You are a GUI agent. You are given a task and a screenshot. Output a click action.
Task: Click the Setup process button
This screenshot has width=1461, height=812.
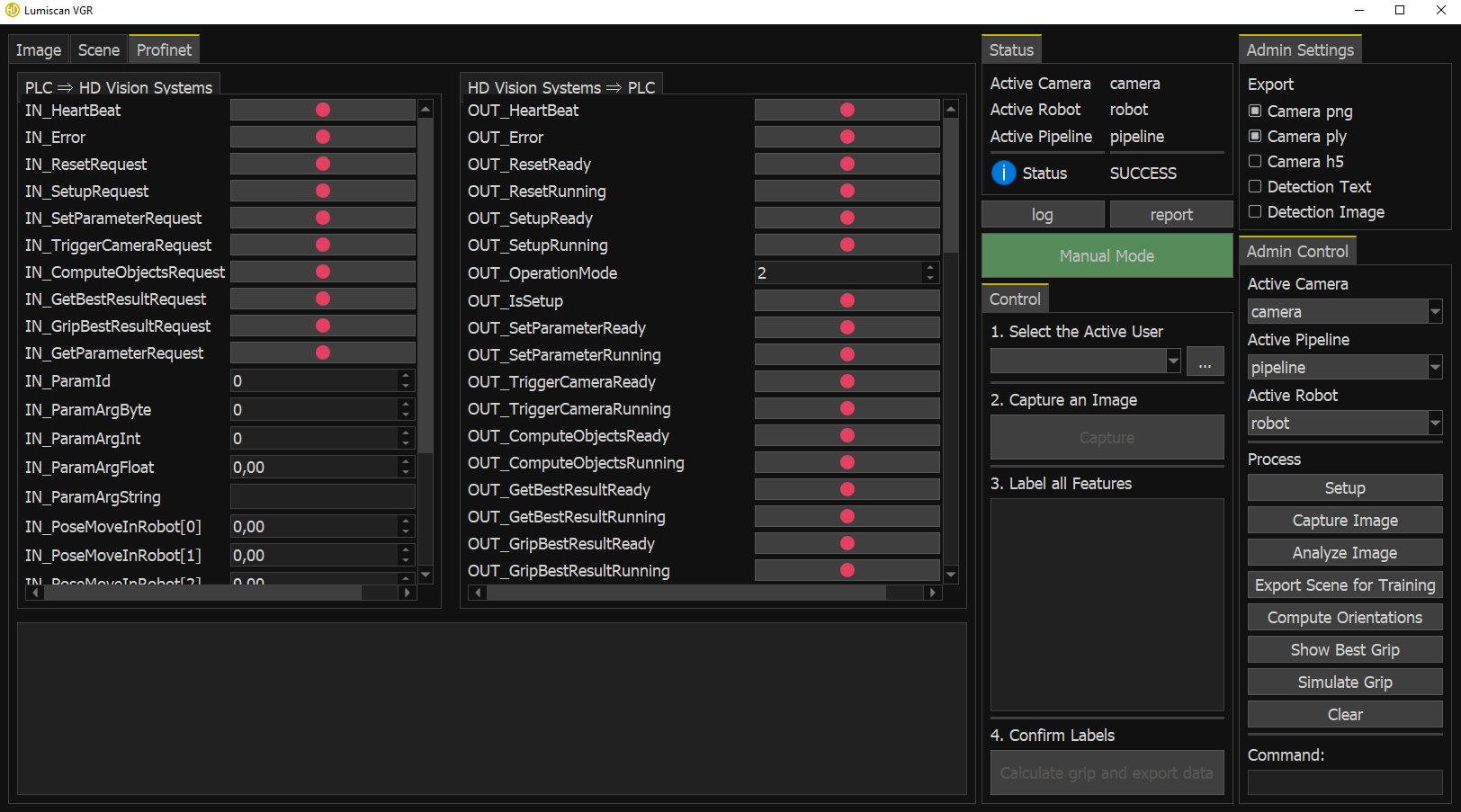[x=1345, y=487]
